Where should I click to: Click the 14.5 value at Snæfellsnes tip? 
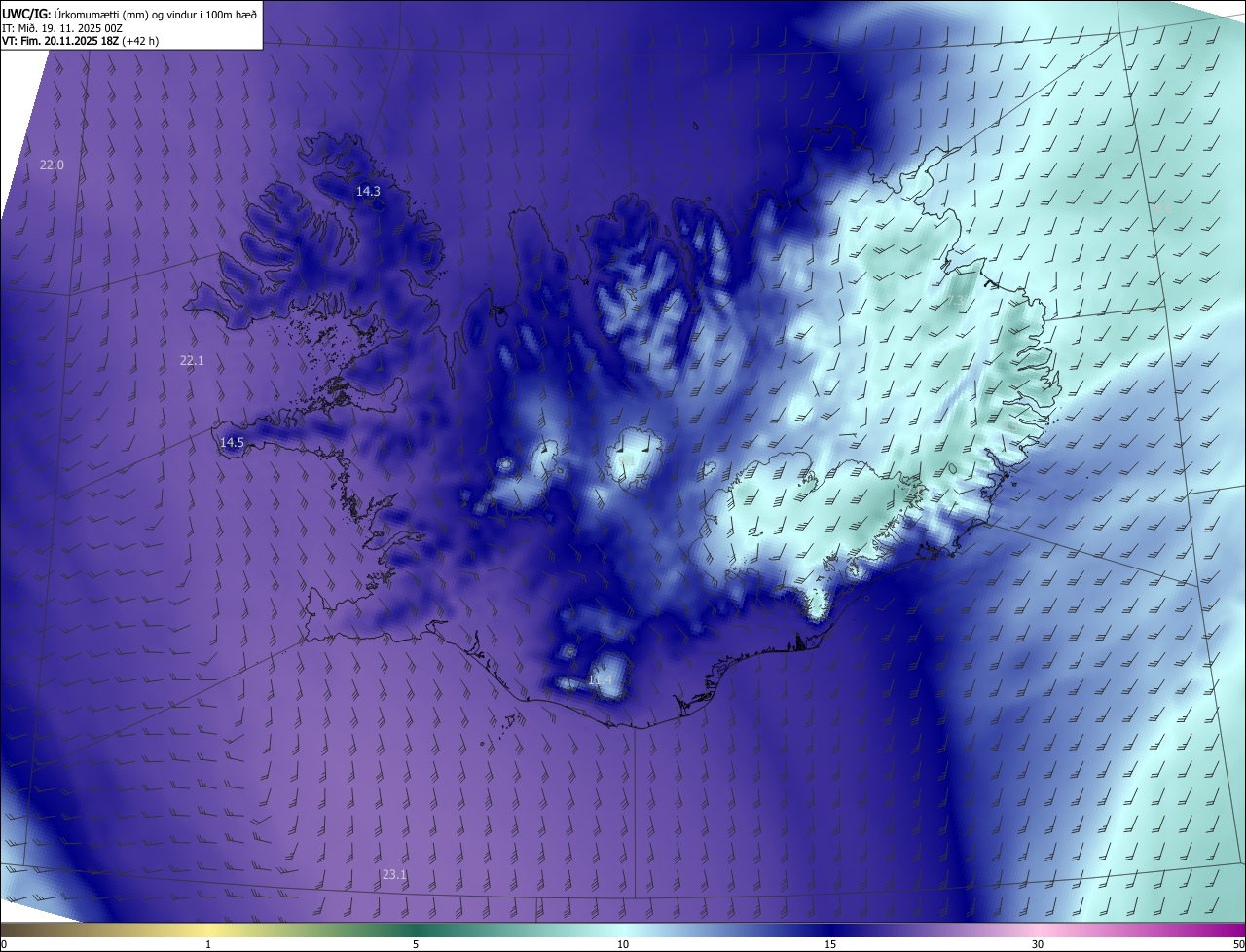tap(232, 443)
